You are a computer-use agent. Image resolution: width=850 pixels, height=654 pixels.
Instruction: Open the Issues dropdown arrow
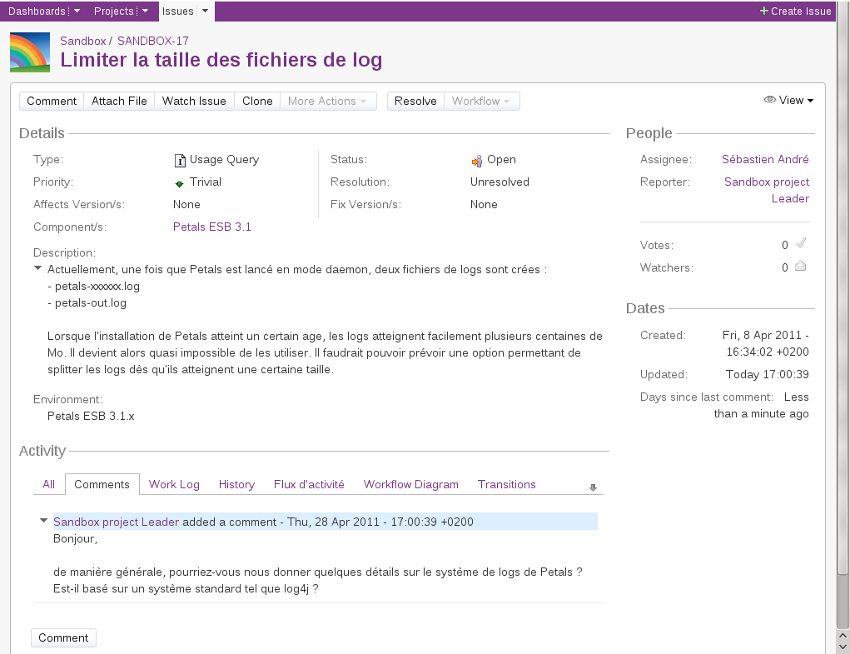[x=205, y=11]
